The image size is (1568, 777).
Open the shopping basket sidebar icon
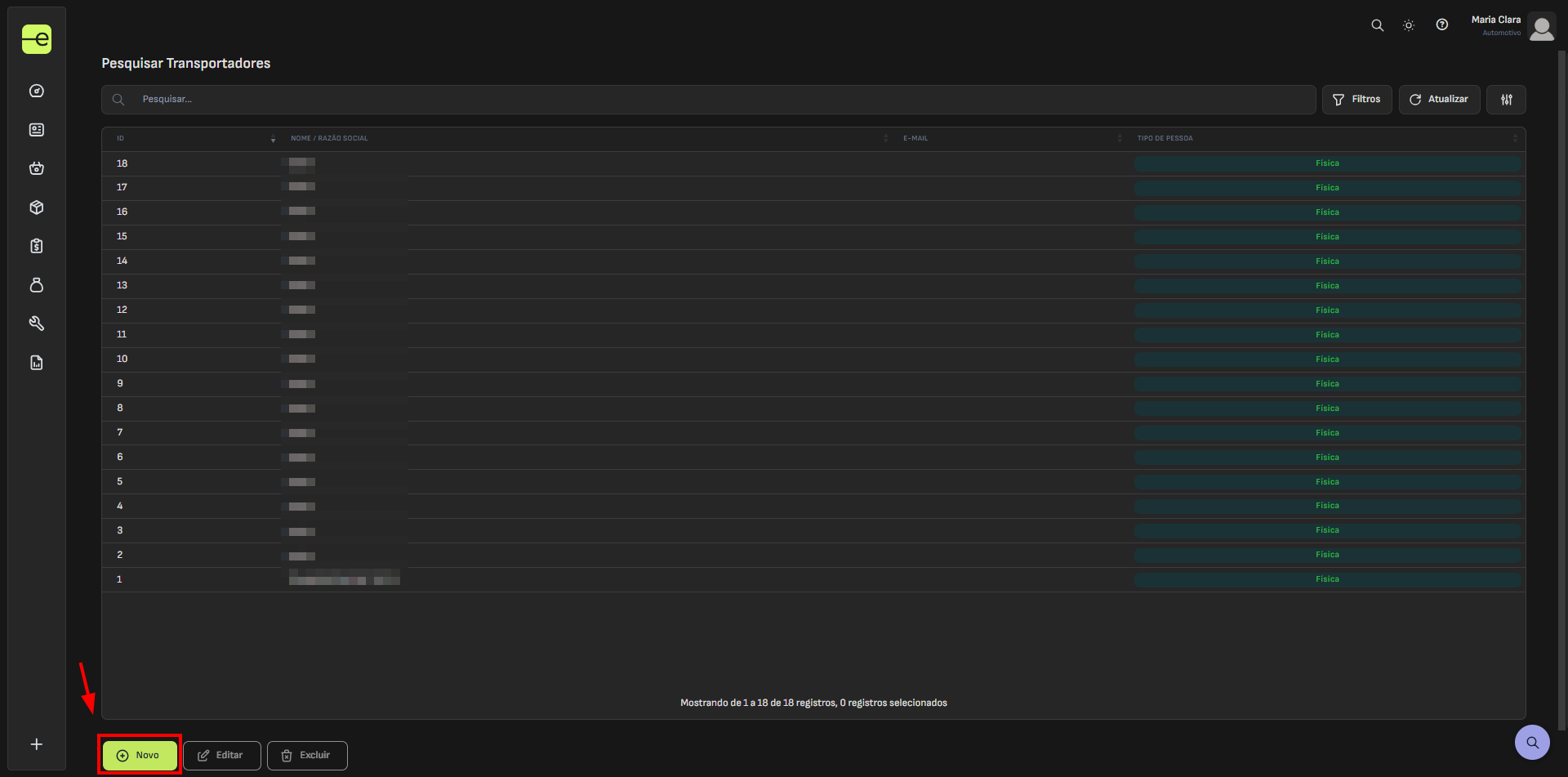point(37,168)
